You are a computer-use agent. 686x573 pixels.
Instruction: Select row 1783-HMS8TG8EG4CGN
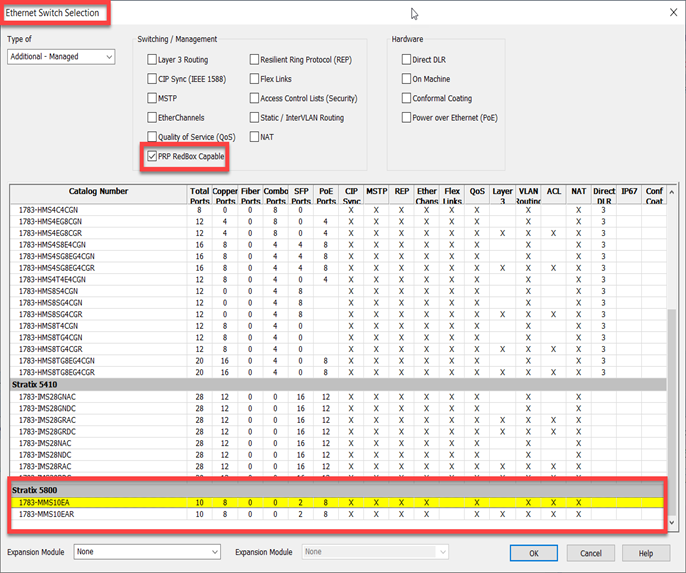point(337,360)
